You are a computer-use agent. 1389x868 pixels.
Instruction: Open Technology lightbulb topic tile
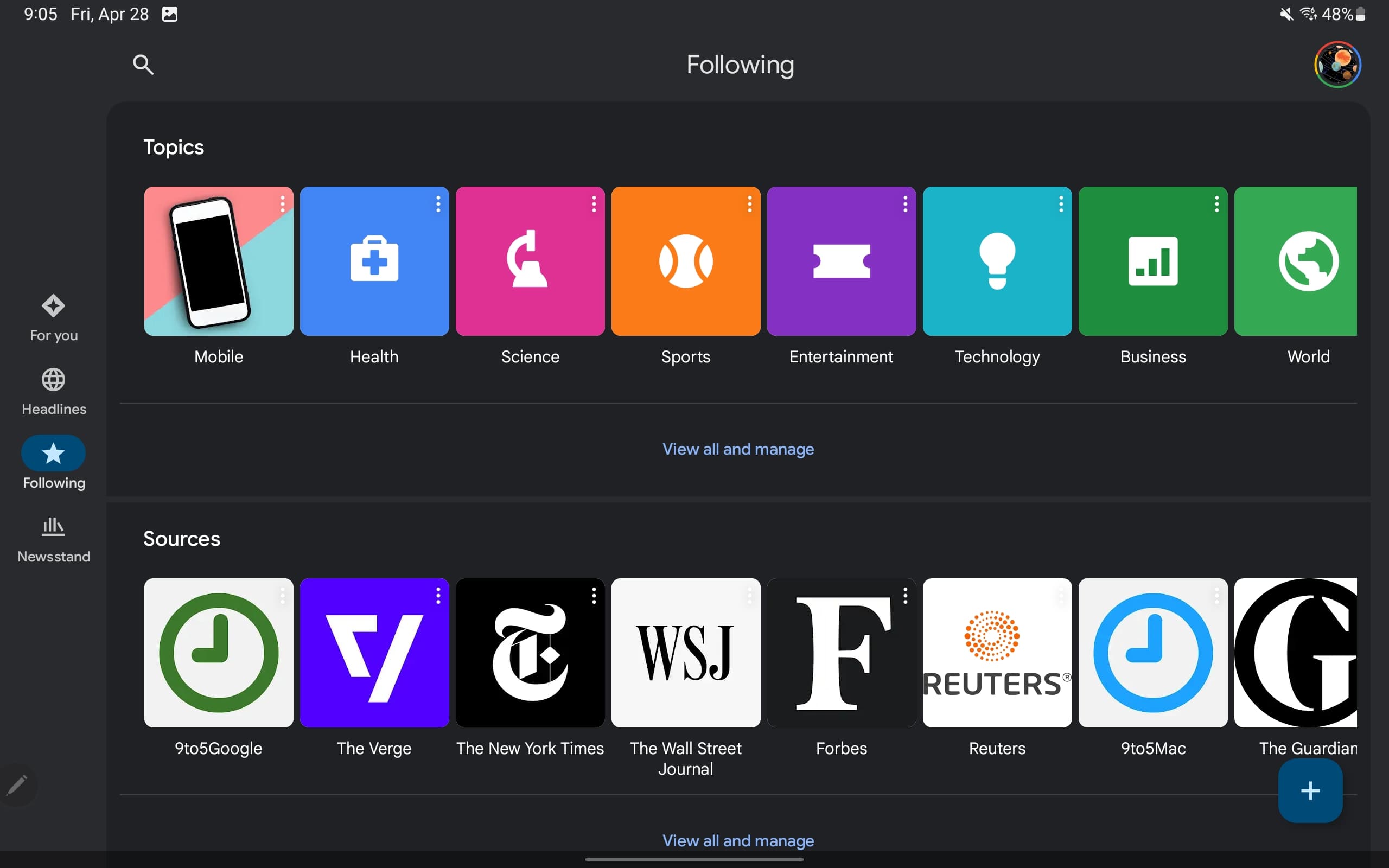tap(997, 261)
